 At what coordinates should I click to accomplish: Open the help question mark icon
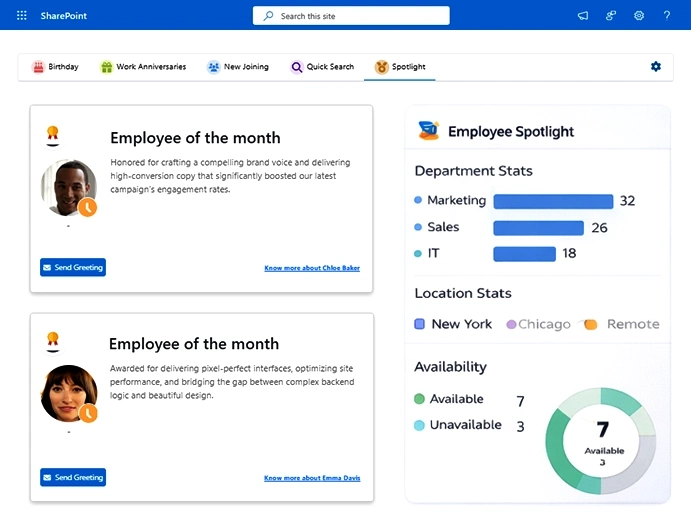click(x=667, y=16)
